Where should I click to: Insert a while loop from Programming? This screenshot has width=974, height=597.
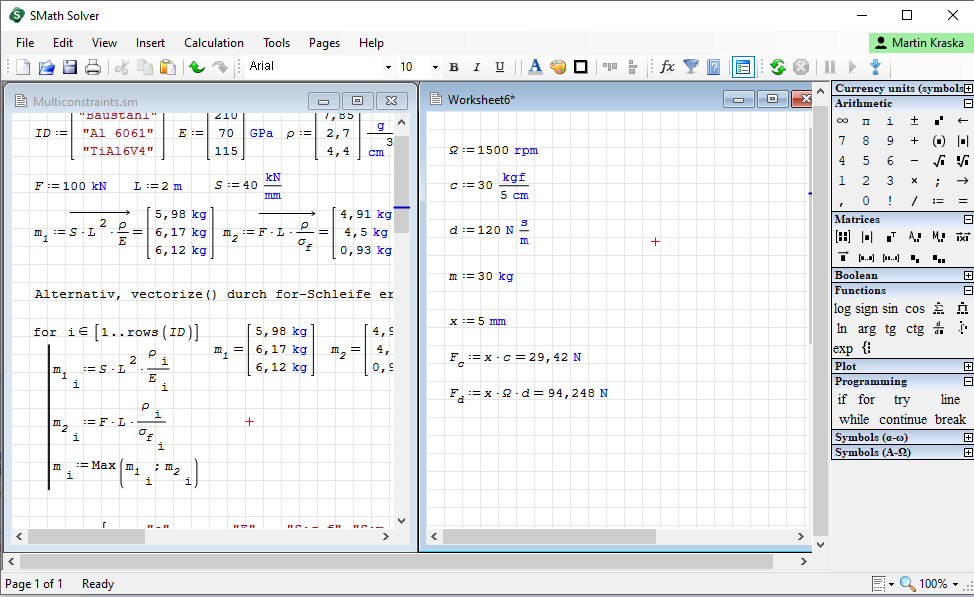pyautogui.click(x=854, y=420)
